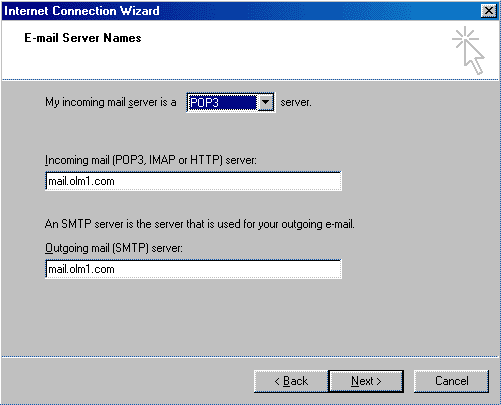This screenshot has width=501, height=405.
Task: Click the 'Outgoing mail (SMTP) server' label
Action: click(x=114, y=248)
